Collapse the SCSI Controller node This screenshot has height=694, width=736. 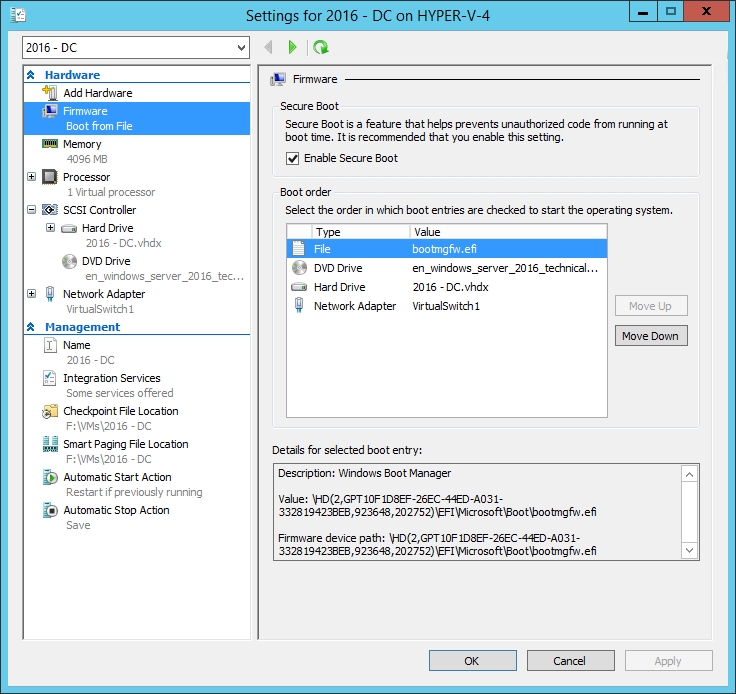pyautogui.click(x=32, y=210)
